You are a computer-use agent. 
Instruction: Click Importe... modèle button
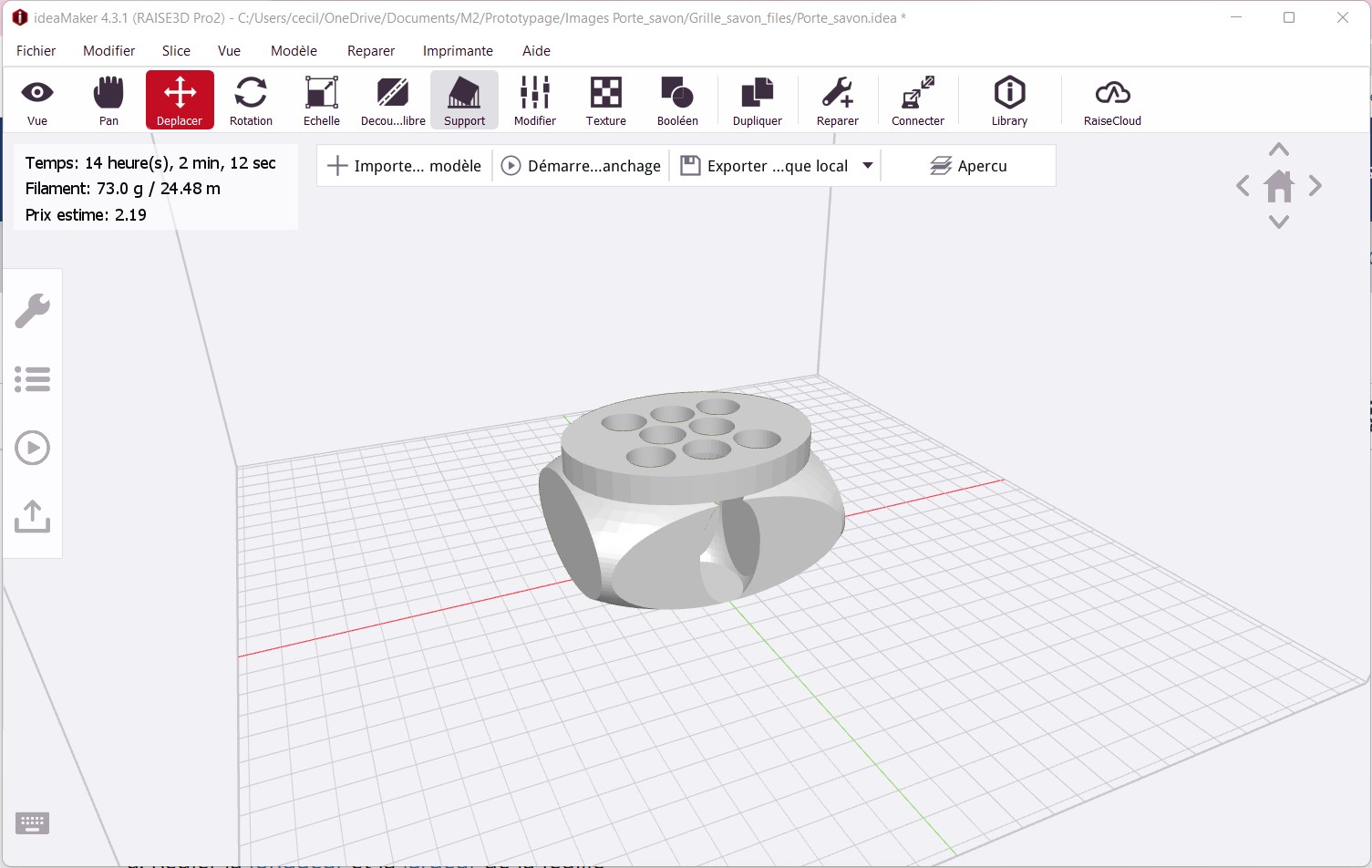click(404, 166)
